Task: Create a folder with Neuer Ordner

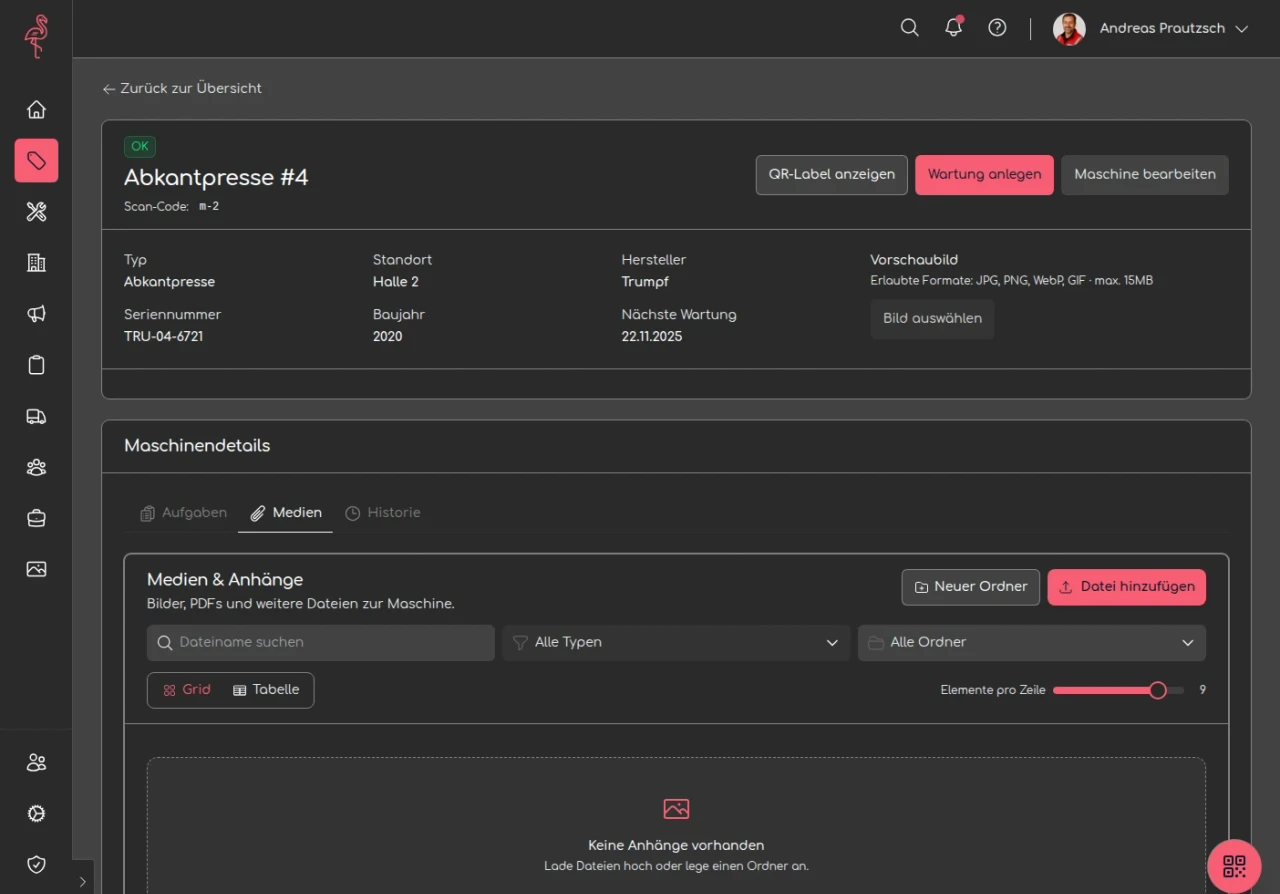Action: pos(971,588)
